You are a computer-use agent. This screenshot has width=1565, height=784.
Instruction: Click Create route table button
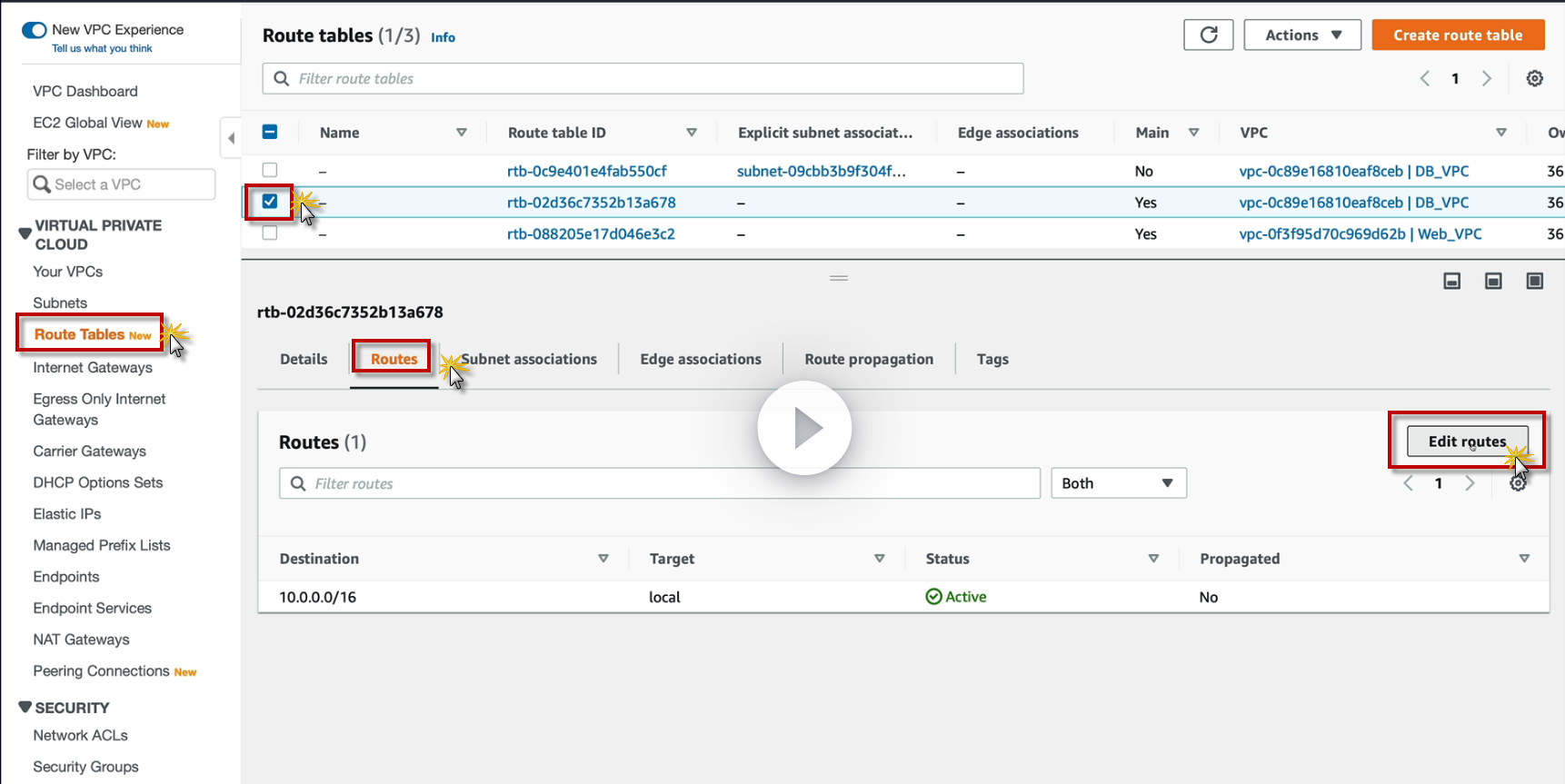[1458, 35]
